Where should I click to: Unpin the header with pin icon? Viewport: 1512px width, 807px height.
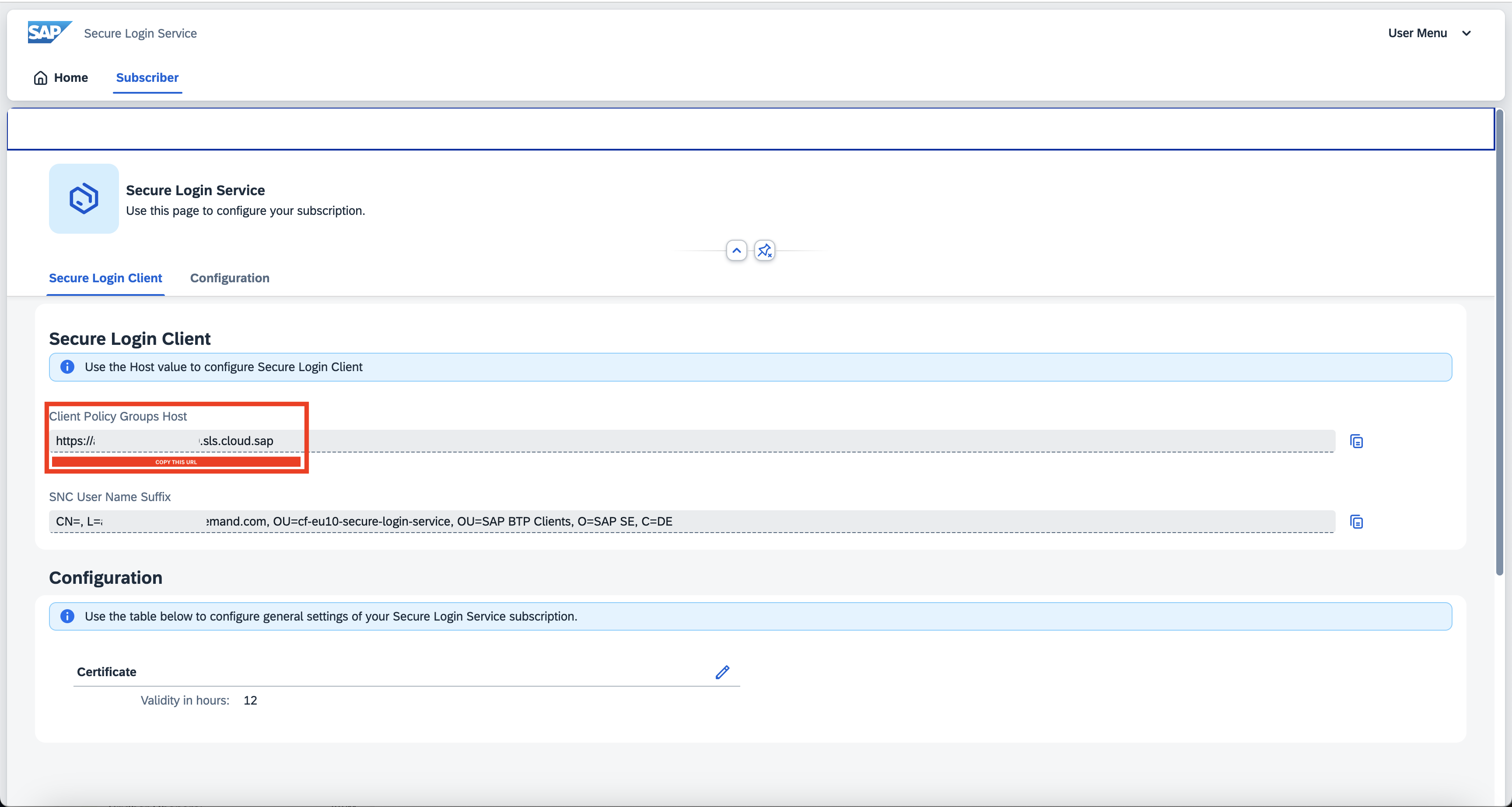click(x=764, y=251)
